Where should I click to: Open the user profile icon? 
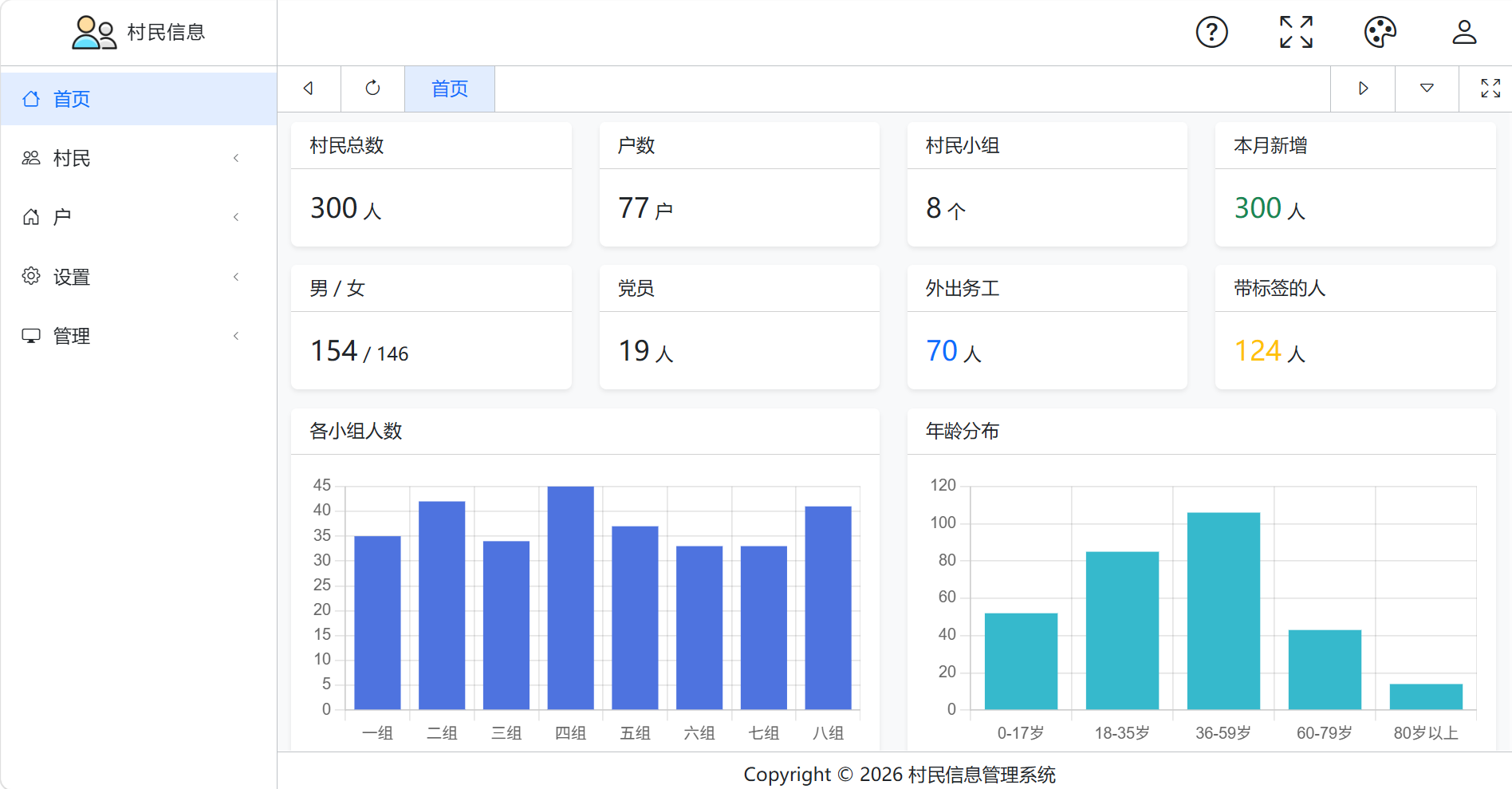[x=1464, y=33]
